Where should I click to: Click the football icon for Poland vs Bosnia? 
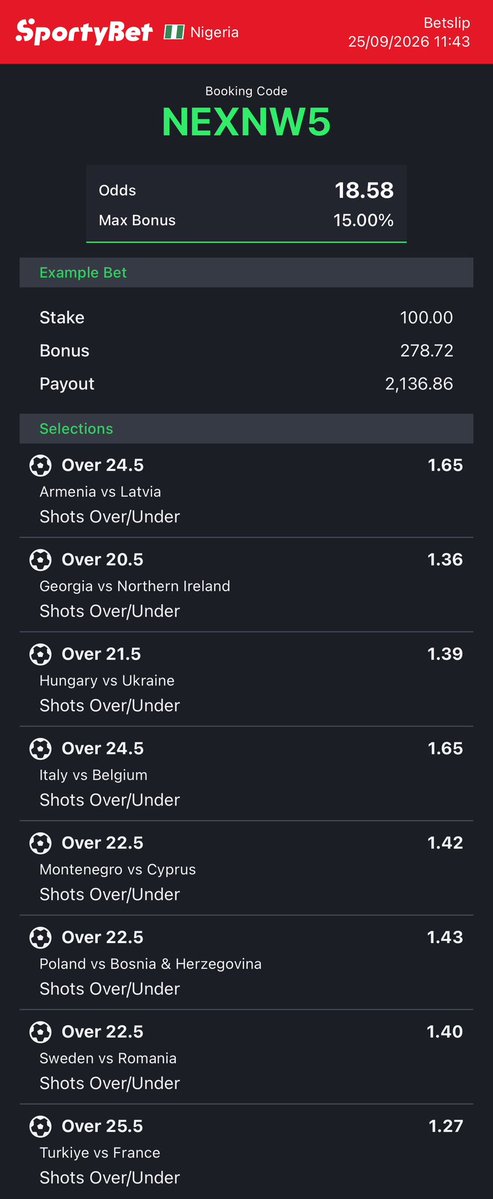pos(41,937)
